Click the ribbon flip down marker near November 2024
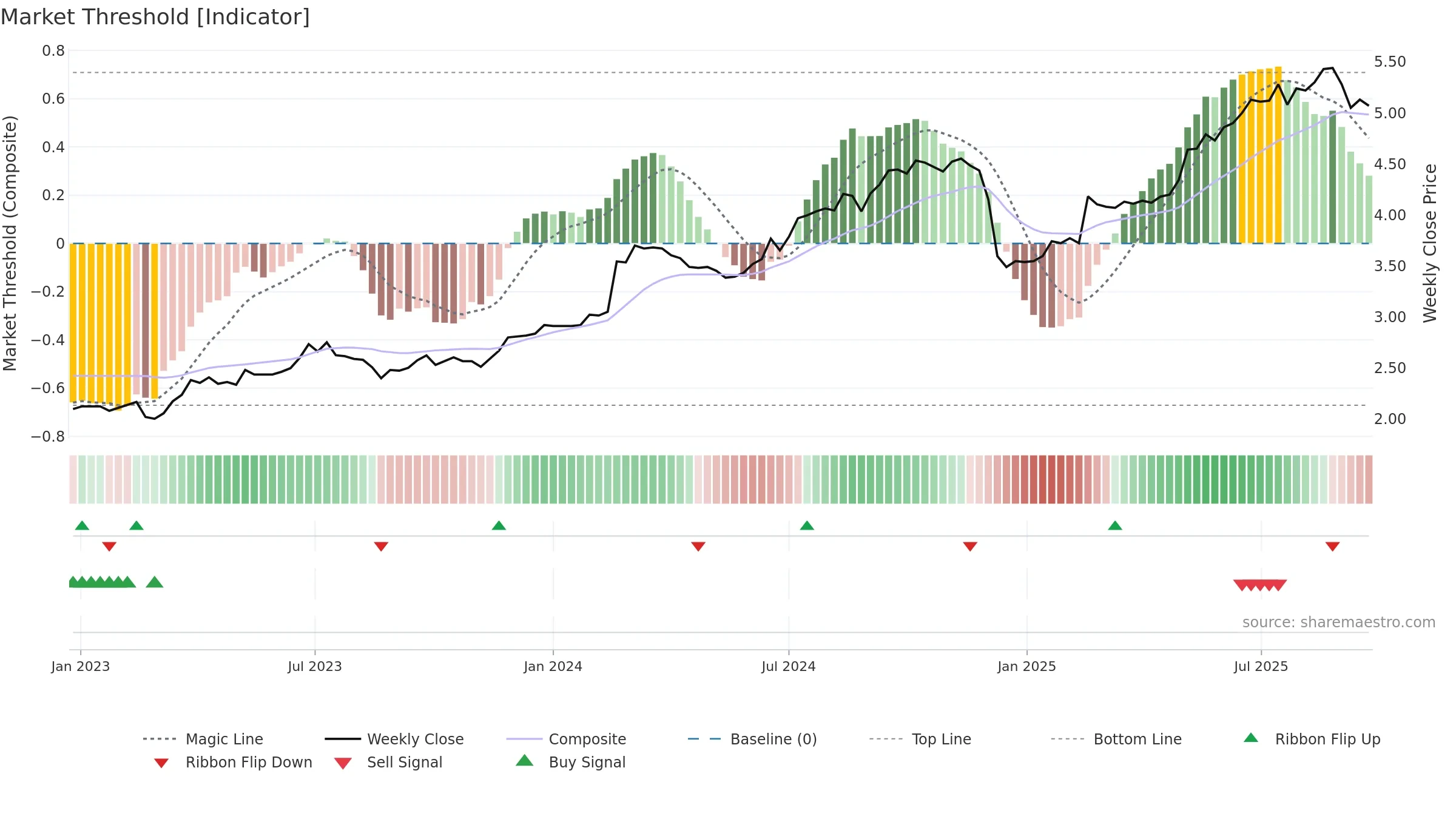This screenshot has width=1456, height=819. pos(970,547)
